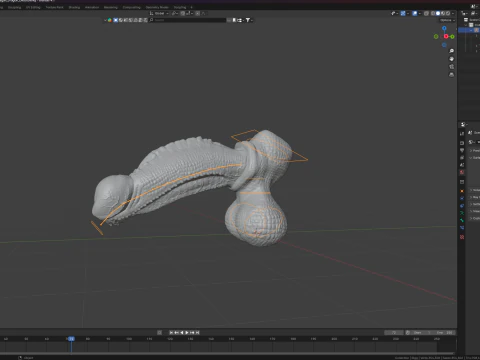The image size is (480, 360).
Task: Click the red X axis on navigation gizmo
Action: pos(446,36)
